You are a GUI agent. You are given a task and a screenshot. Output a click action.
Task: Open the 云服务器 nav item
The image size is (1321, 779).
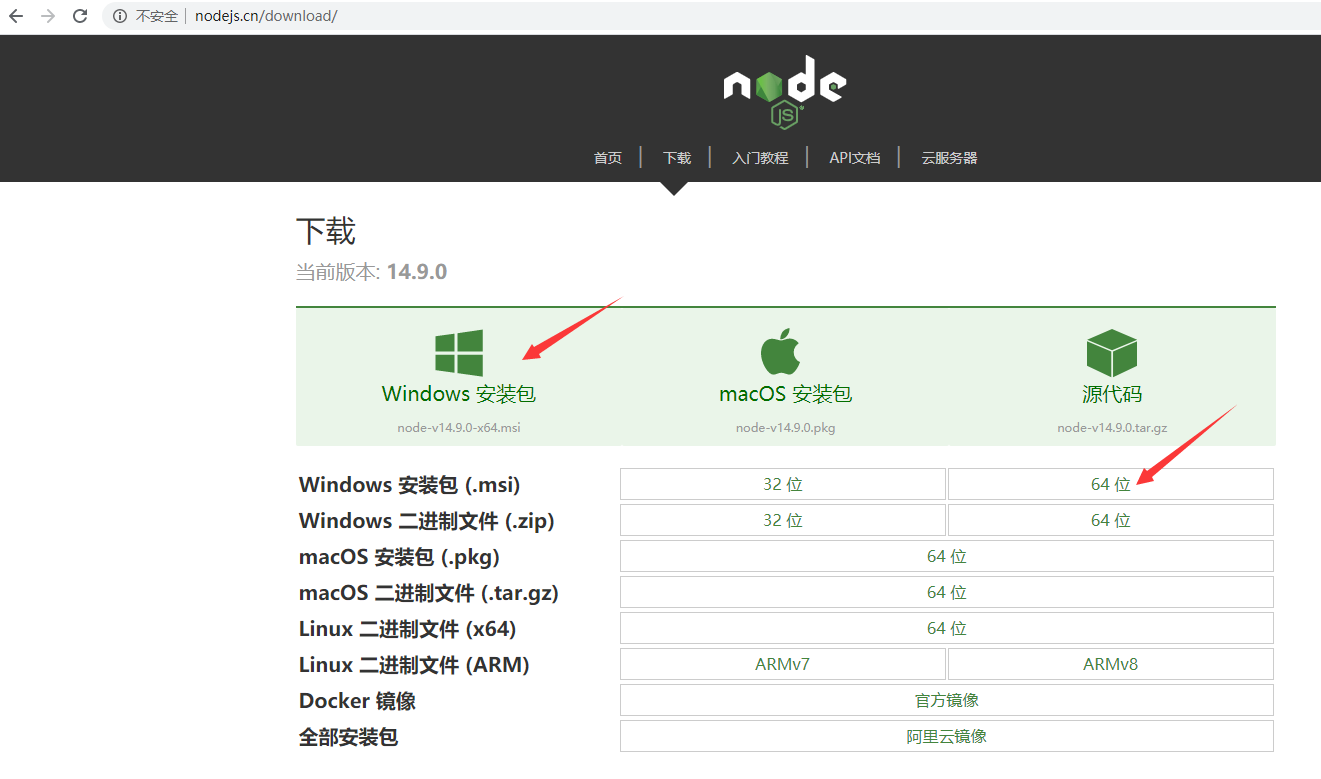click(x=949, y=158)
